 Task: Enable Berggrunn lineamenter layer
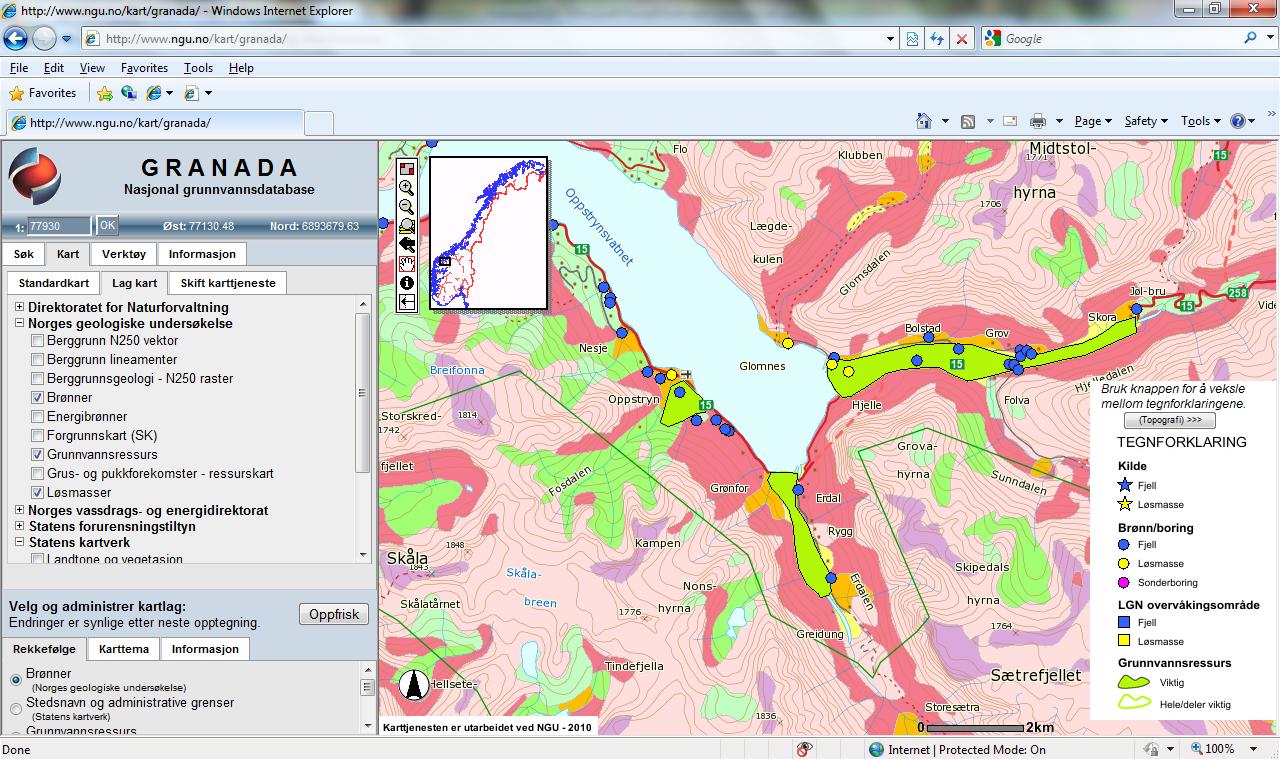tap(38, 360)
